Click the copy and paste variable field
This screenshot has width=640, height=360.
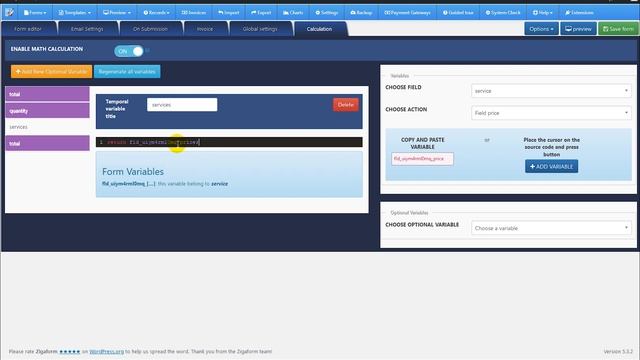(422, 159)
